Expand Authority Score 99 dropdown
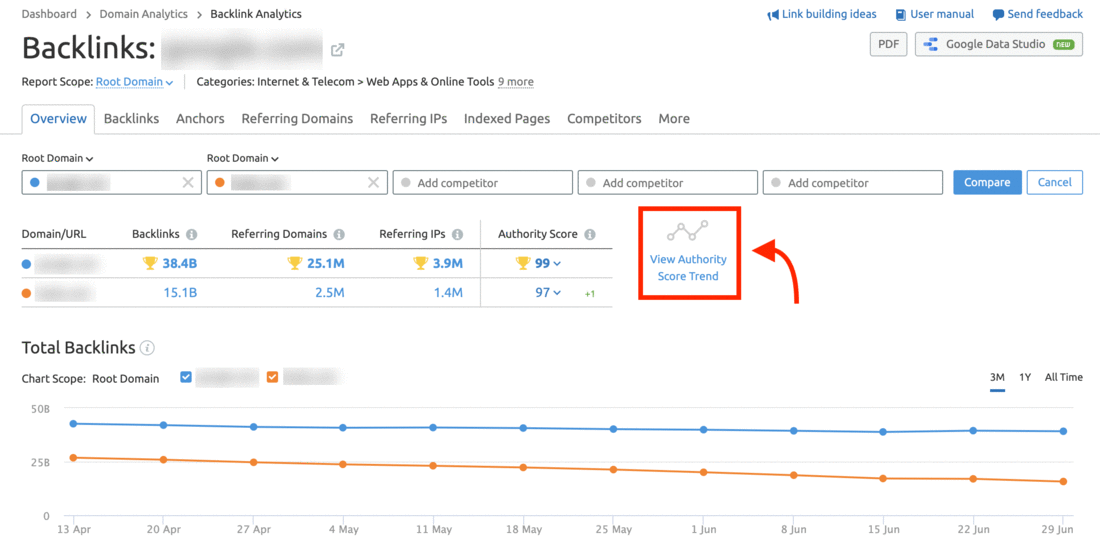Image resolution: width=1100 pixels, height=549 pixels. coord(548,264)
